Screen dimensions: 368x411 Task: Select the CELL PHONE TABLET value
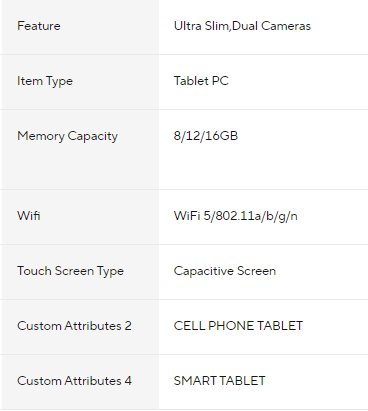(x=238, y=326)
